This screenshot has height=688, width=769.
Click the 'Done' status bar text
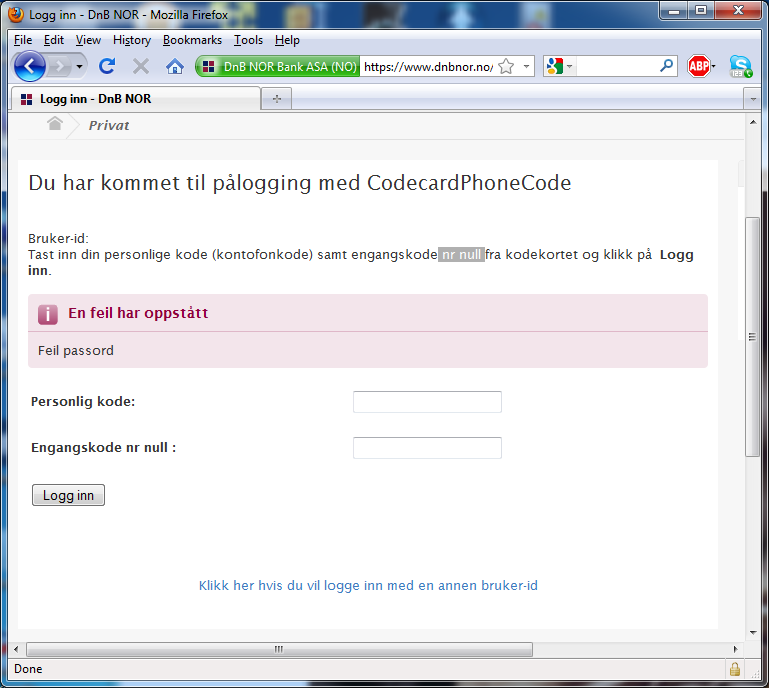pos(28,669)
